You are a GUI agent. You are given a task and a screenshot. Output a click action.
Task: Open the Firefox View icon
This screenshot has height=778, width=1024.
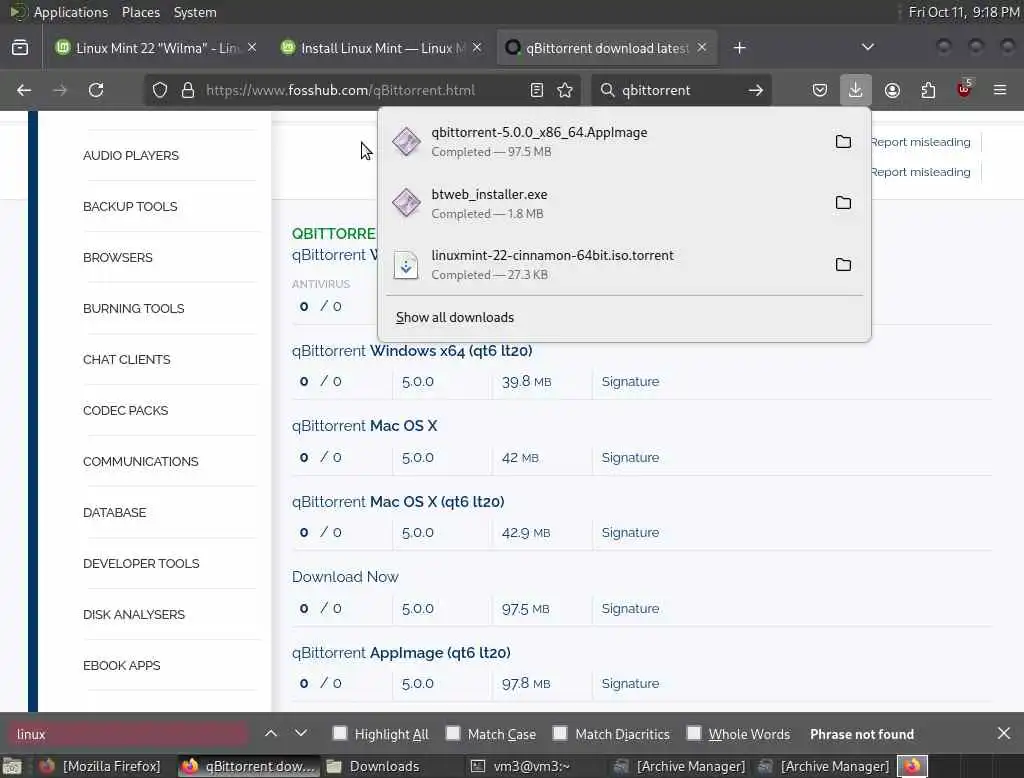(20, 48)
